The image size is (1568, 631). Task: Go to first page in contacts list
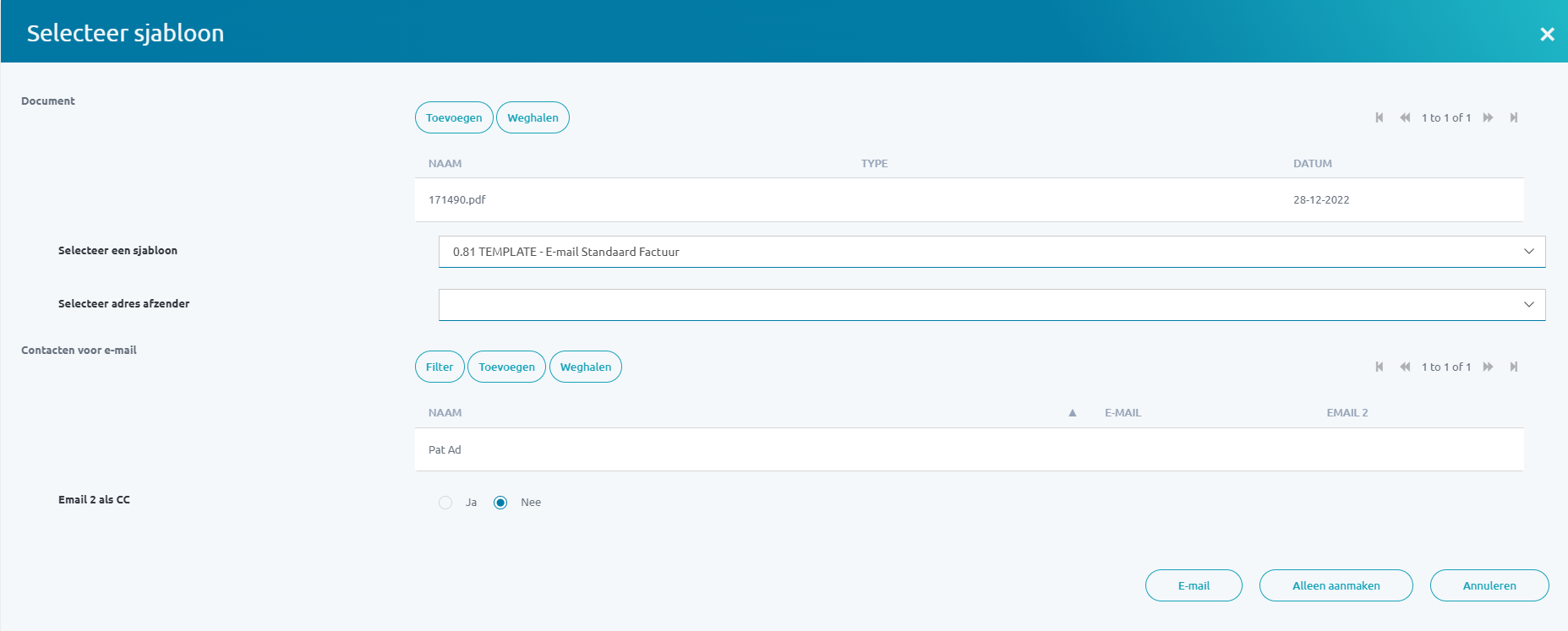click(x=1380, y=367)
